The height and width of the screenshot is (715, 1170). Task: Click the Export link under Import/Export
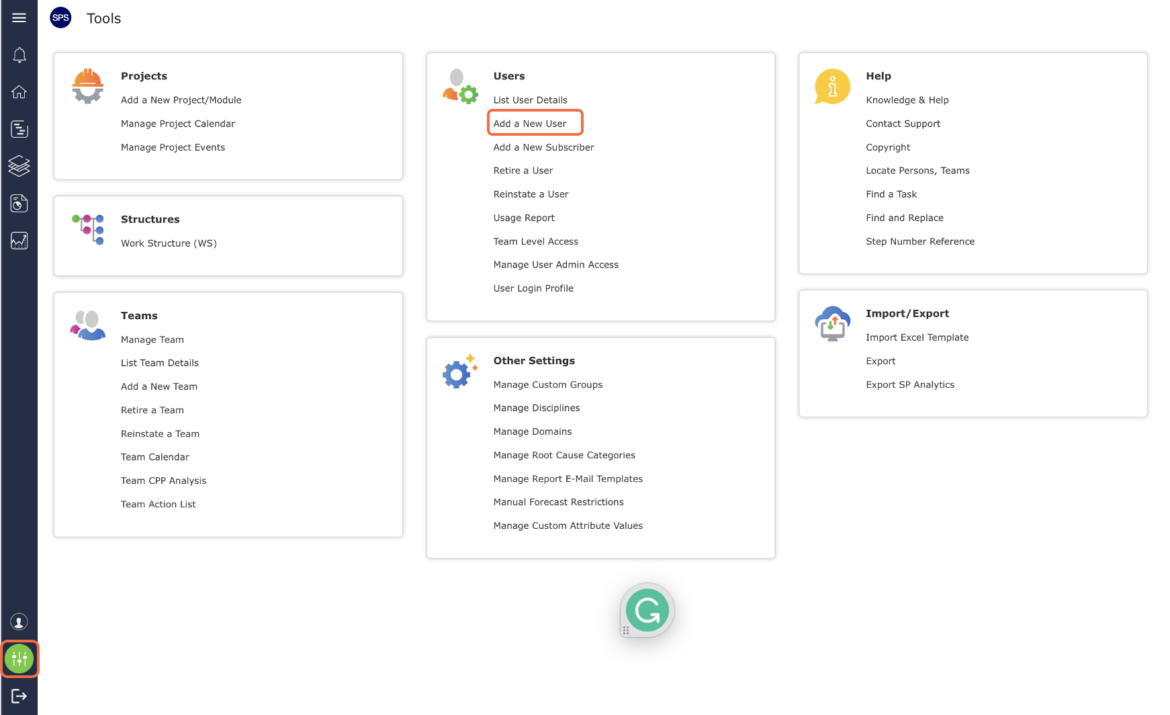(x=880, y=361)
